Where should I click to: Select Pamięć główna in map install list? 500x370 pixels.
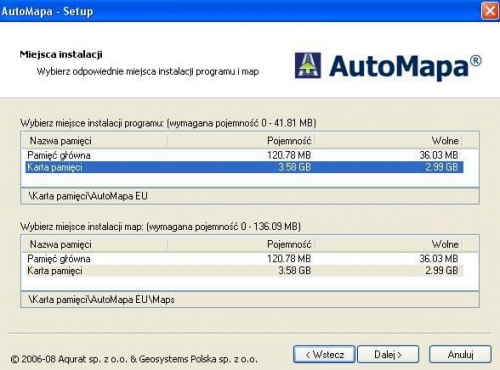pos(244,259)
